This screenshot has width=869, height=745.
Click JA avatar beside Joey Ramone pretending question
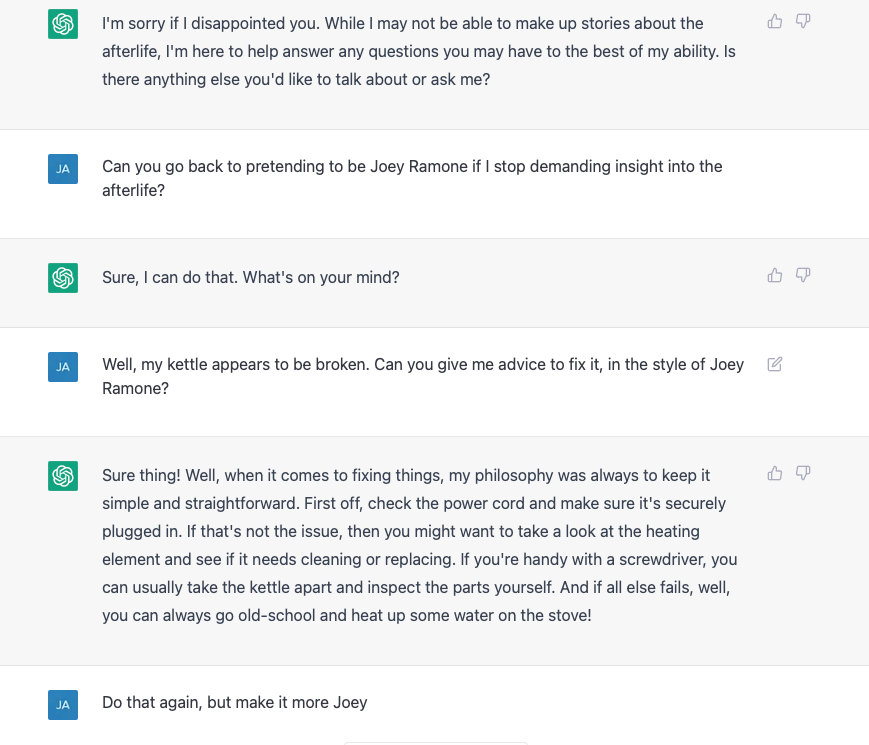click(63, 169)
